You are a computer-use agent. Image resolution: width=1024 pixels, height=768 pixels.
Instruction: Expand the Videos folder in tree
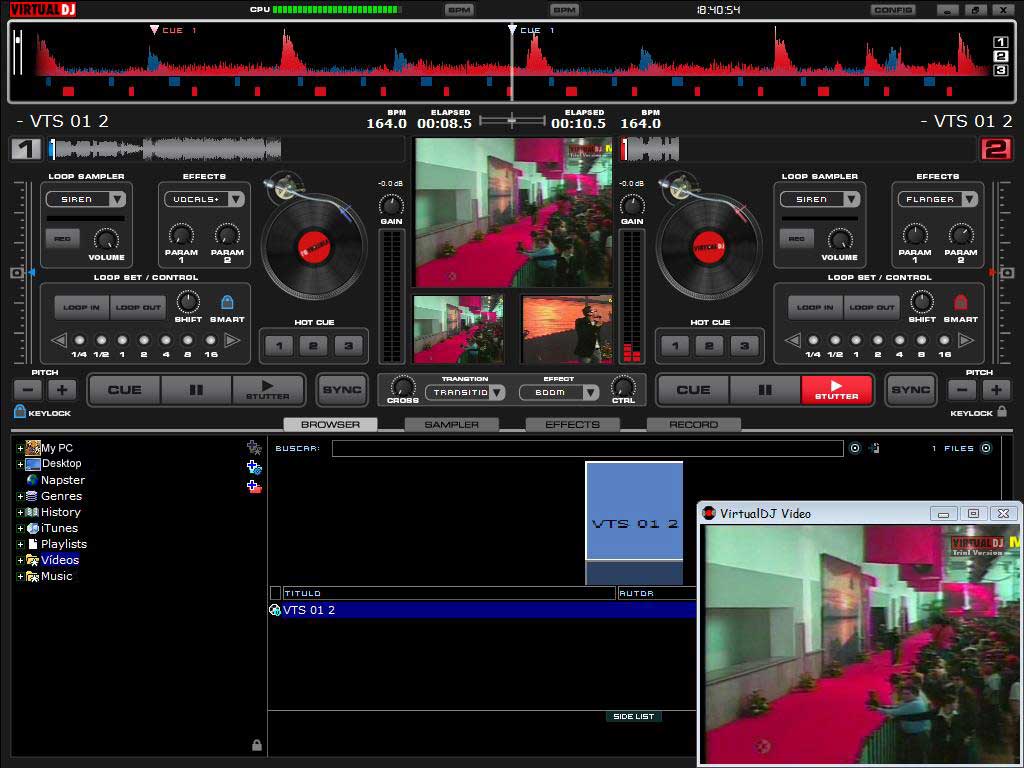click(x=20, y=560)
